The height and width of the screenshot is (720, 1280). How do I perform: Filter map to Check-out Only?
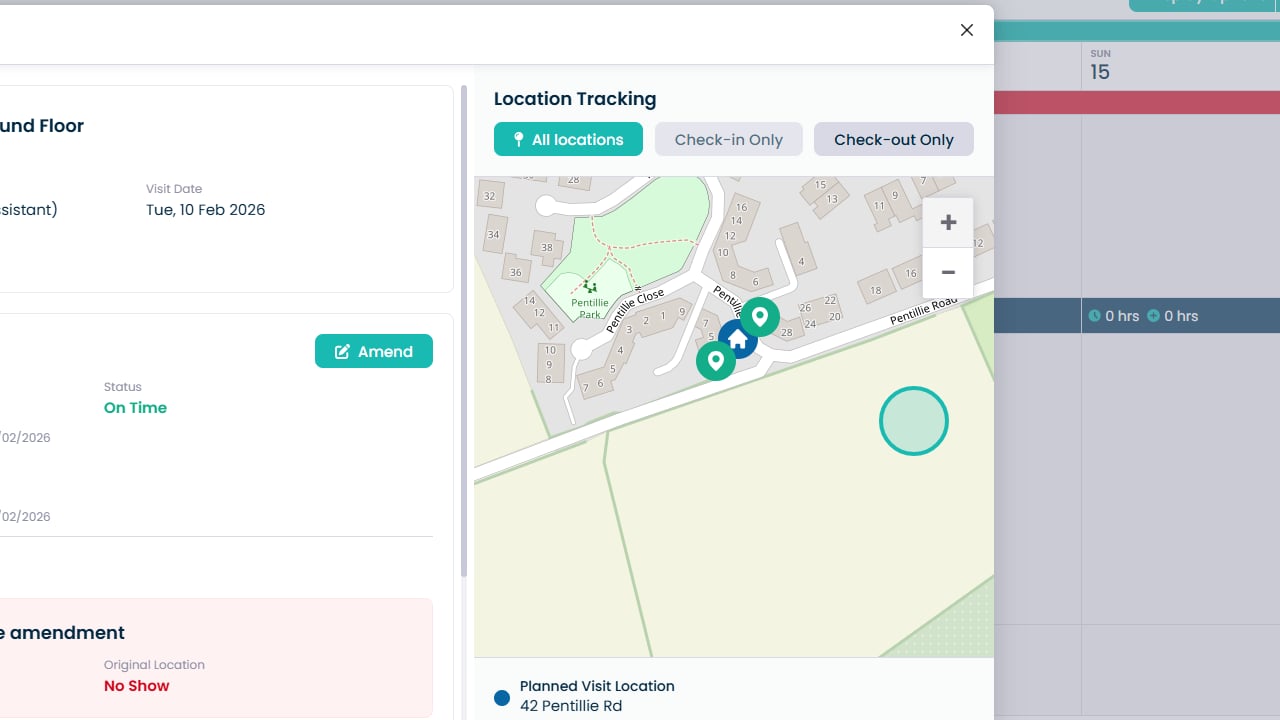tap(893, 140)
